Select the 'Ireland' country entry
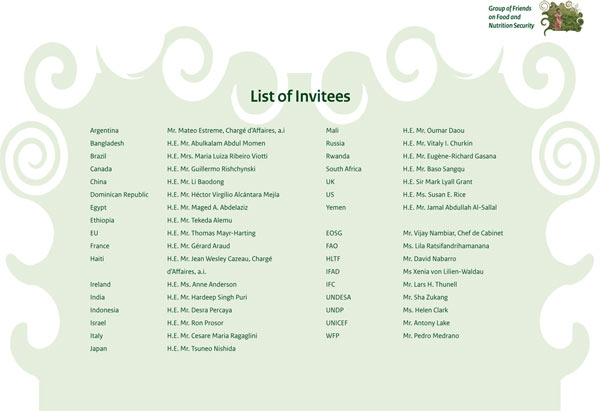Viewport: 600px width, 411px height. pos(100,284)
